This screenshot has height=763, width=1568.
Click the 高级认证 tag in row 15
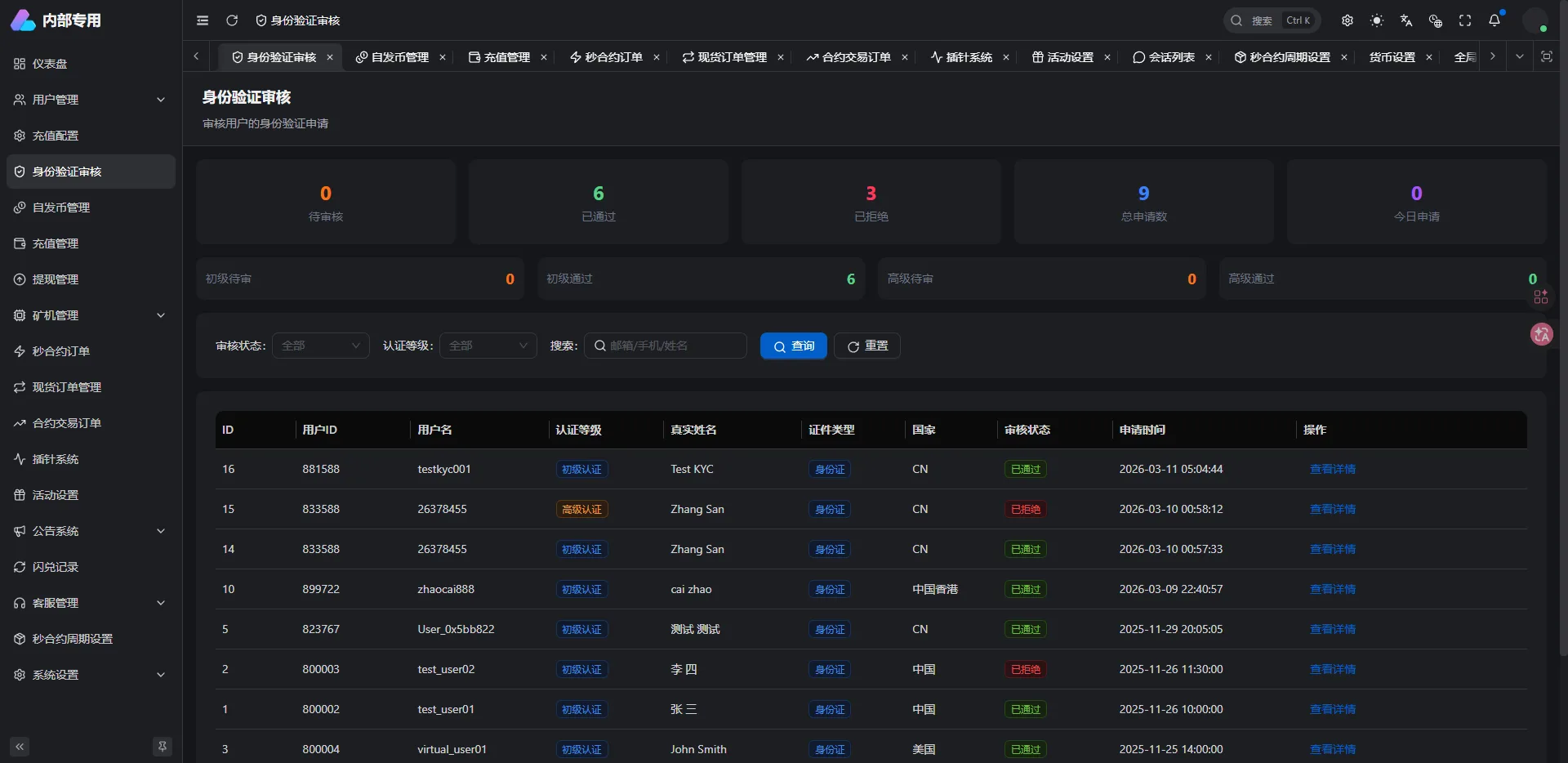581,509
